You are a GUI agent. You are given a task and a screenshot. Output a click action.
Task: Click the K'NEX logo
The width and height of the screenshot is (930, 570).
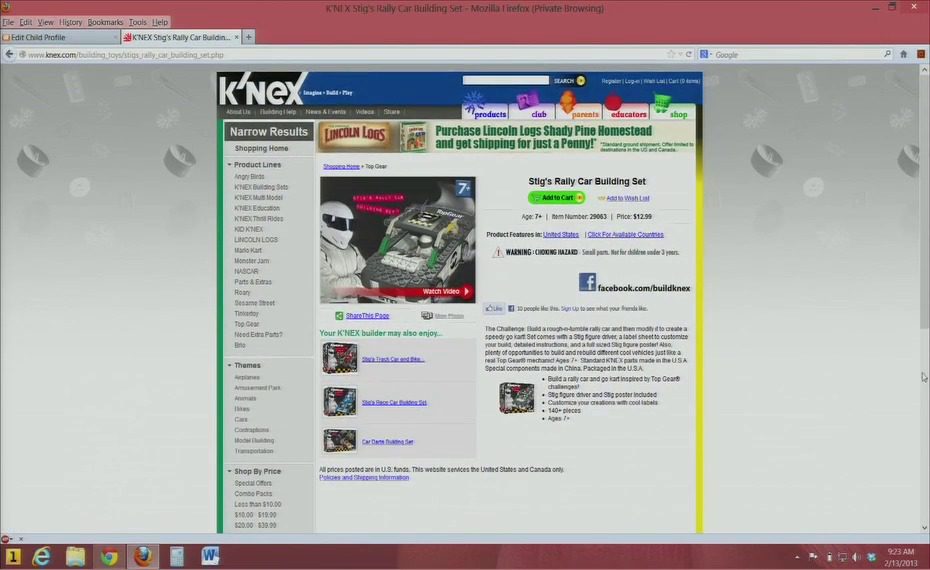262,90
